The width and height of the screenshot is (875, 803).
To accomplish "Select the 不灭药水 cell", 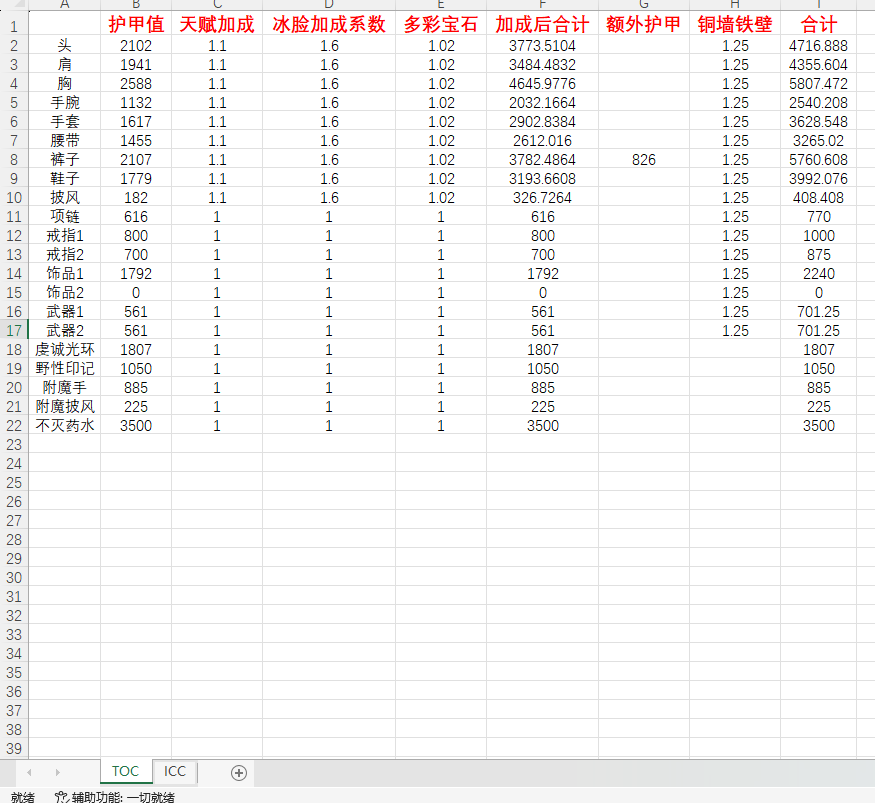I will (64, 426).
